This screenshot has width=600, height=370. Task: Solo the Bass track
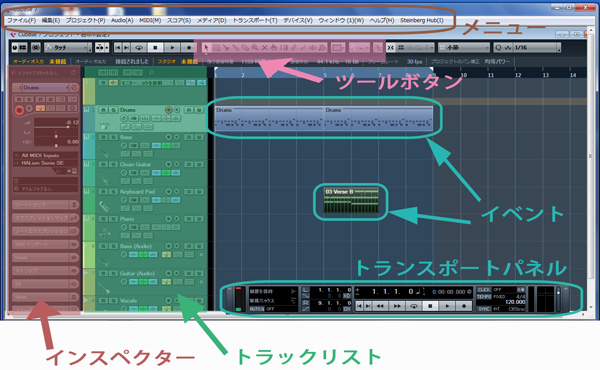point(113,137)
